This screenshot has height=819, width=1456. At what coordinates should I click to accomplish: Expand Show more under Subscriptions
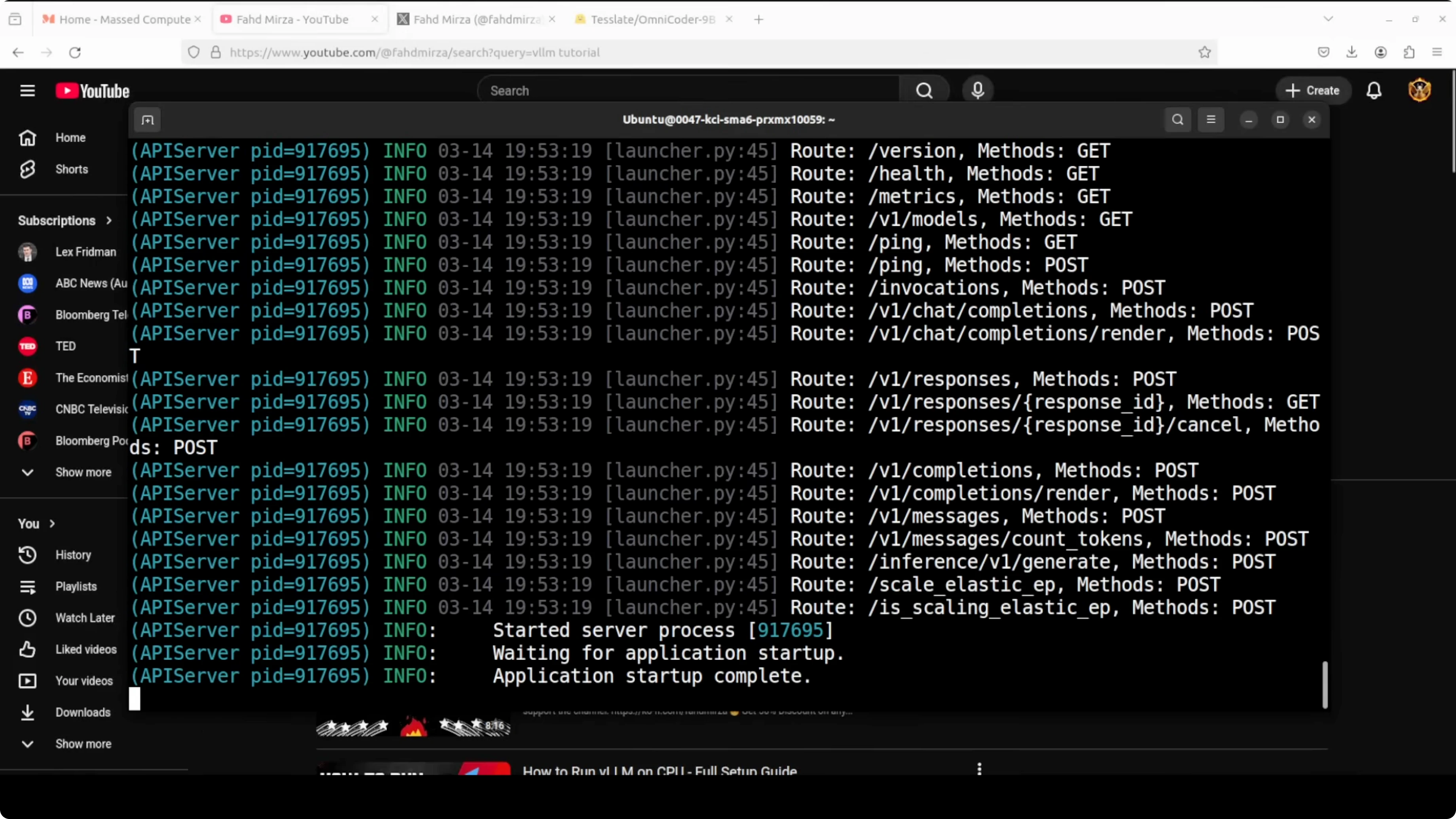[x=83, y=472]
